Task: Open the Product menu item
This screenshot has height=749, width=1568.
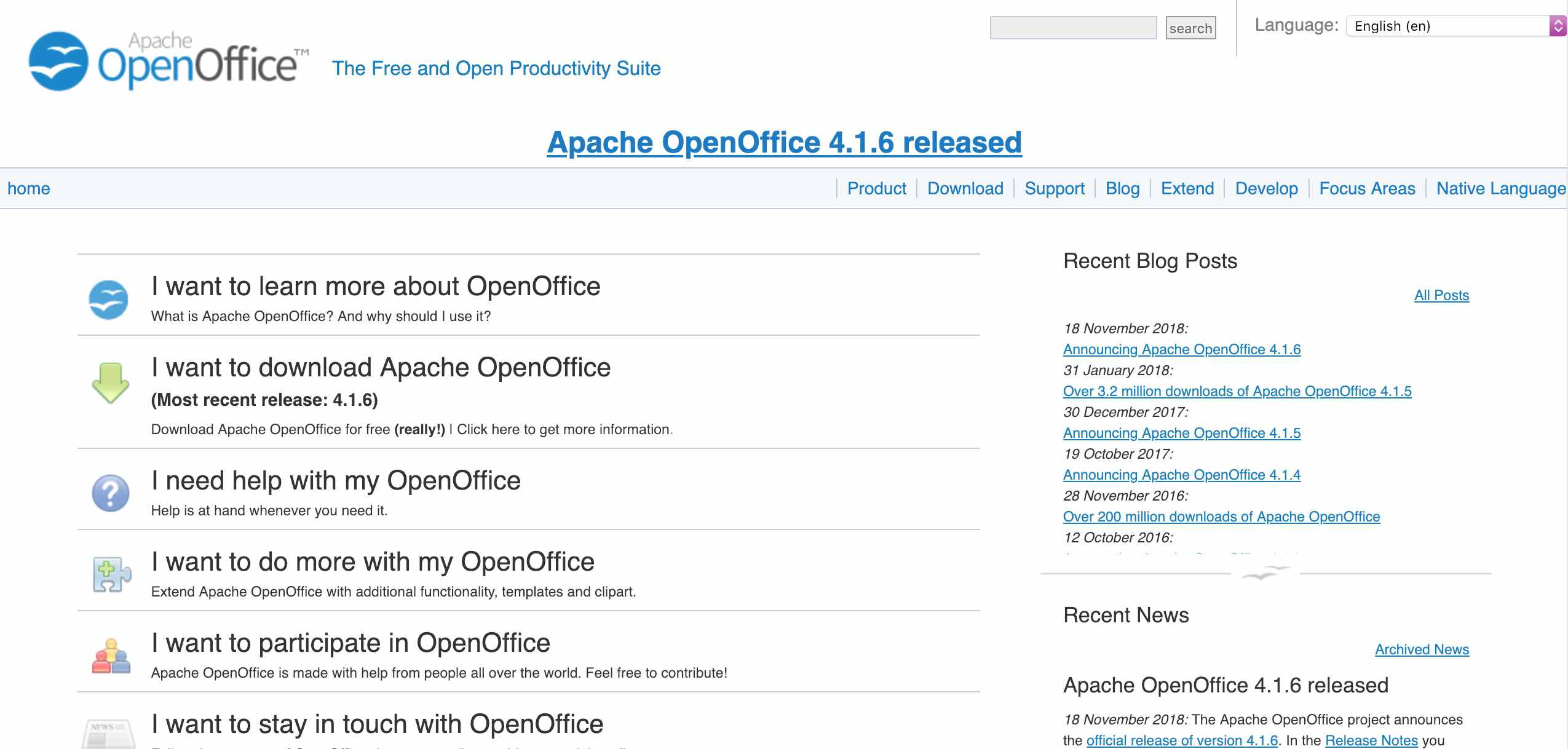Action: [876, 188]
